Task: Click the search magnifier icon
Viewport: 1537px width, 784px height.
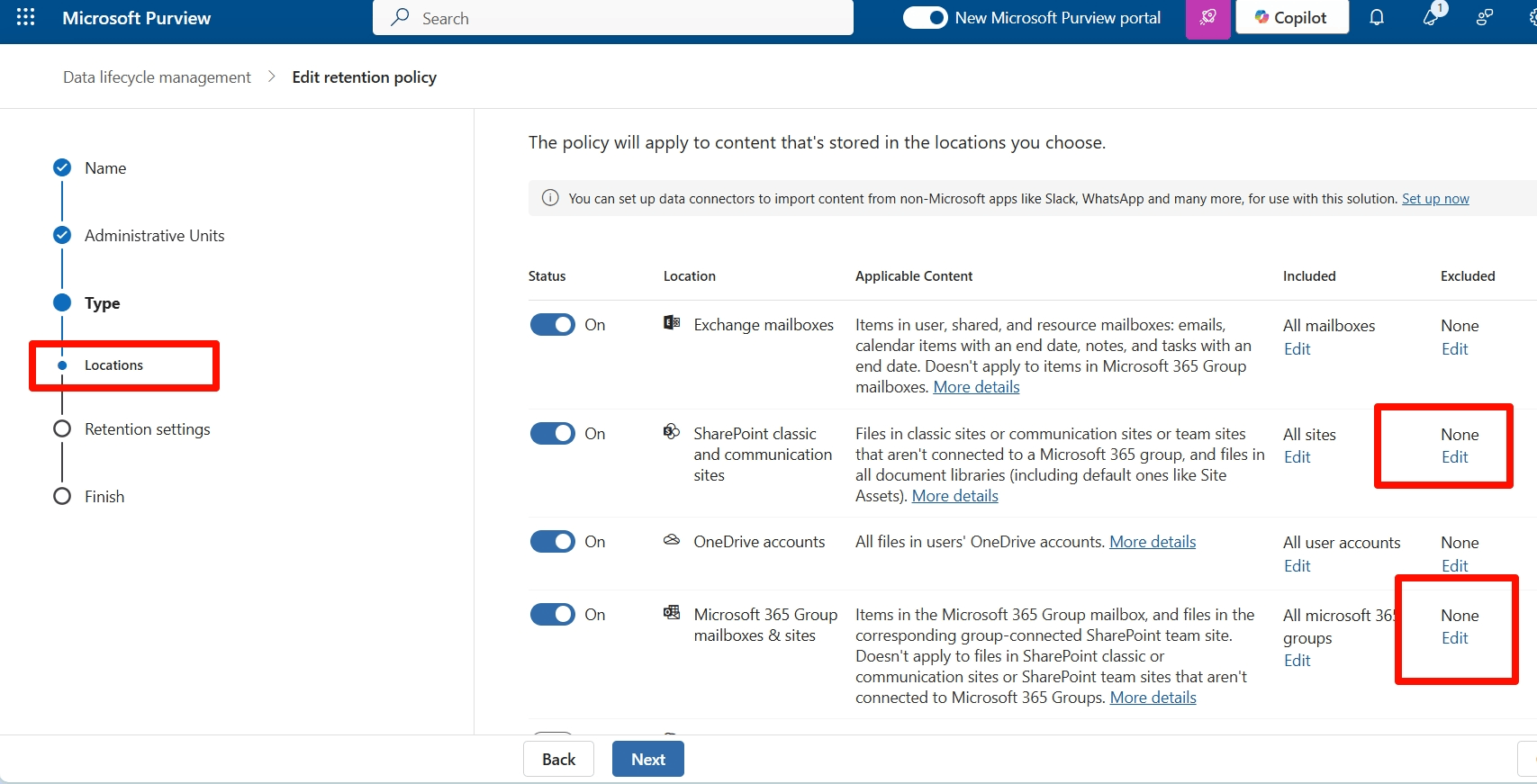Action: point(400,17)
